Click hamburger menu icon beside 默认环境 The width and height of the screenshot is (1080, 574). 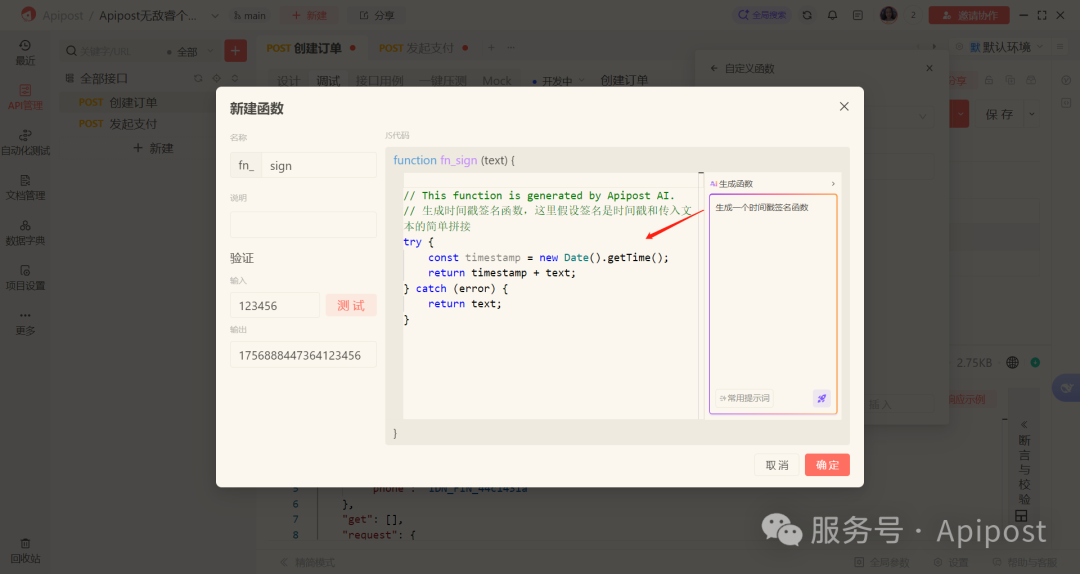1060,47
